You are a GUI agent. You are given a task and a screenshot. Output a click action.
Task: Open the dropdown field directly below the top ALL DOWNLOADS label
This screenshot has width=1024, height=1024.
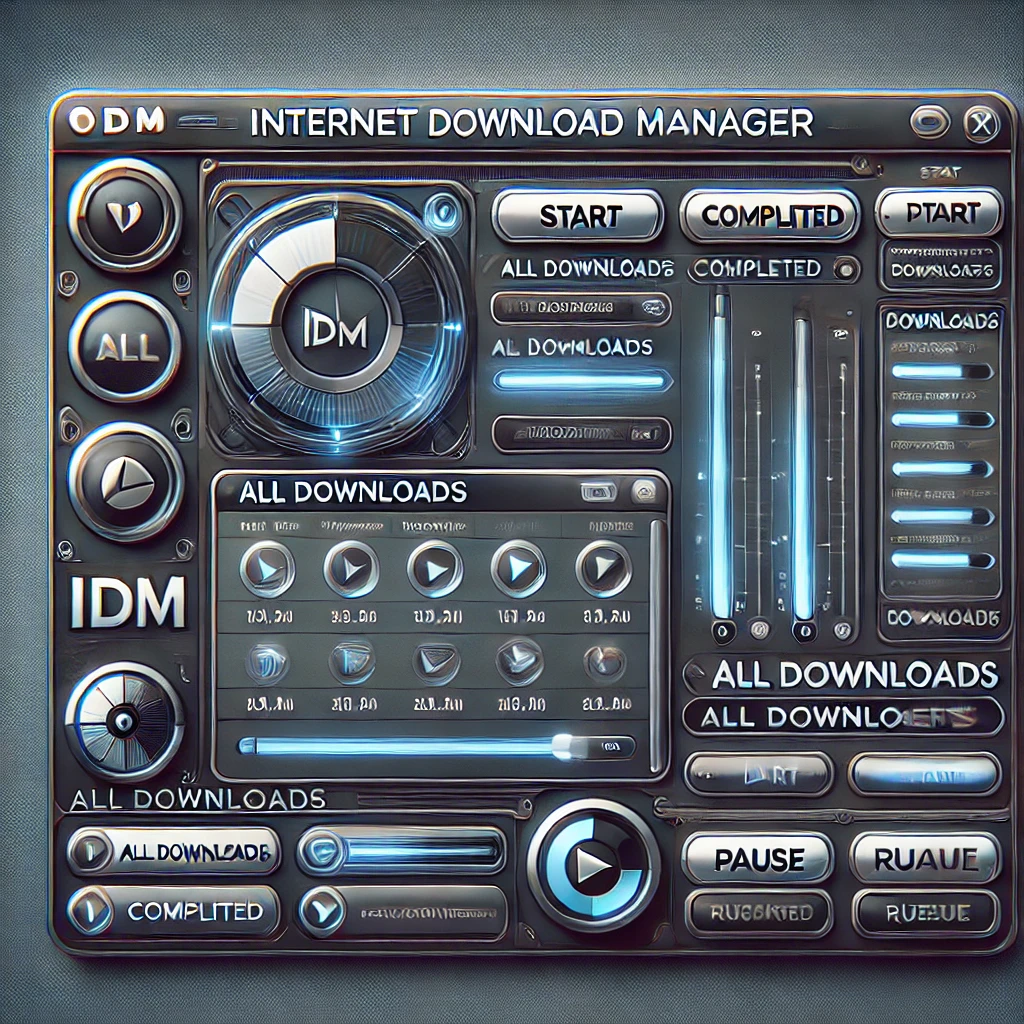(581, 308)
